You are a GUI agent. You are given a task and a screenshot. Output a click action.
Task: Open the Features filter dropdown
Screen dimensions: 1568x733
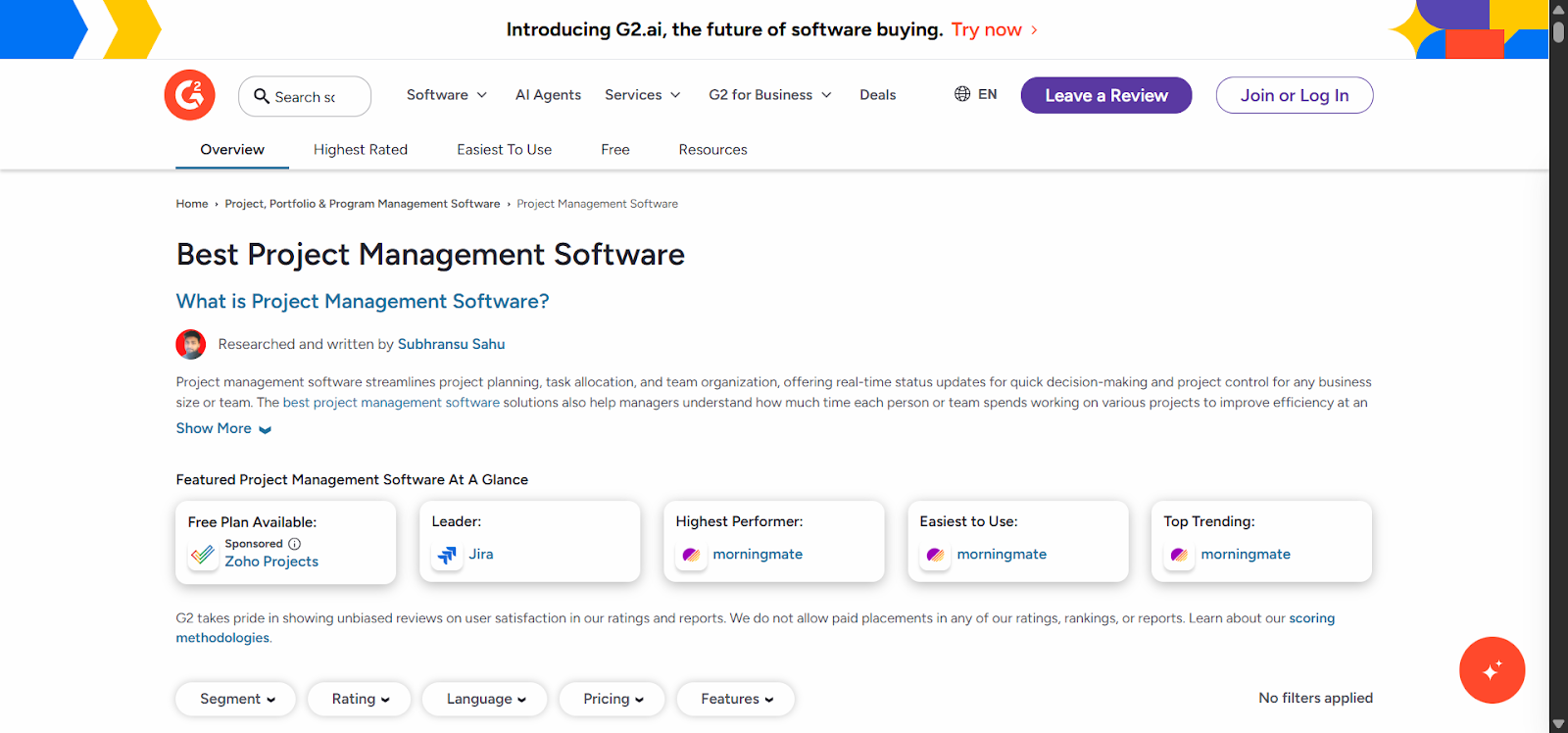(x=736, y=699)
